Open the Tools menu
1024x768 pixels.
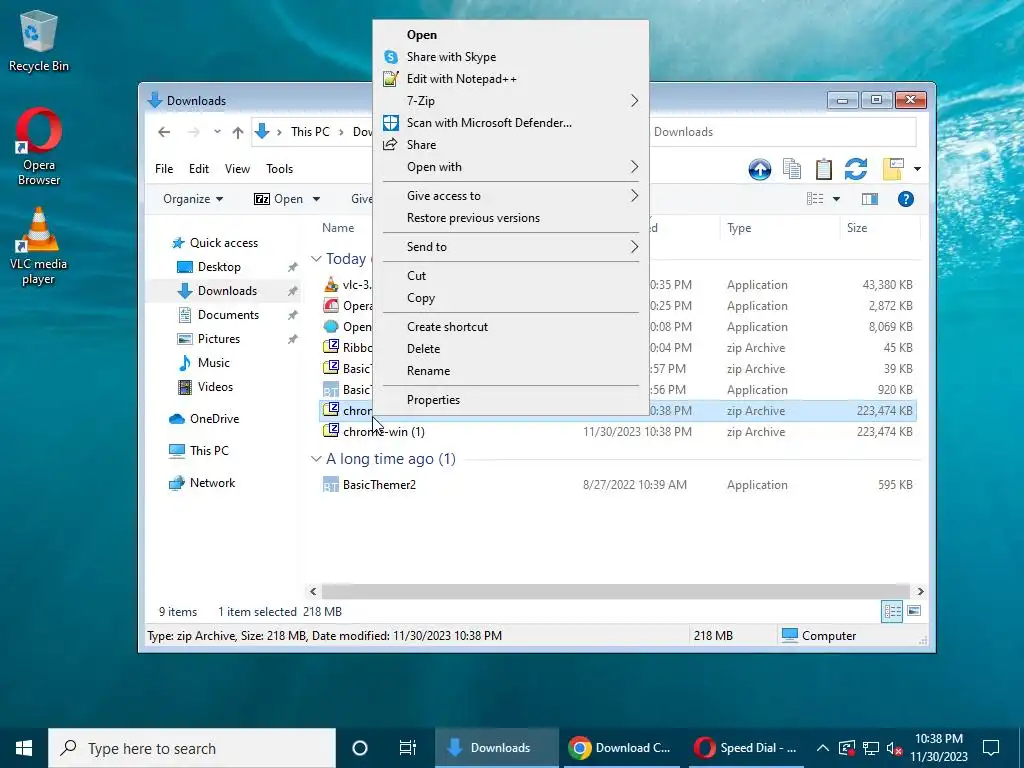(x=280, y=168)
